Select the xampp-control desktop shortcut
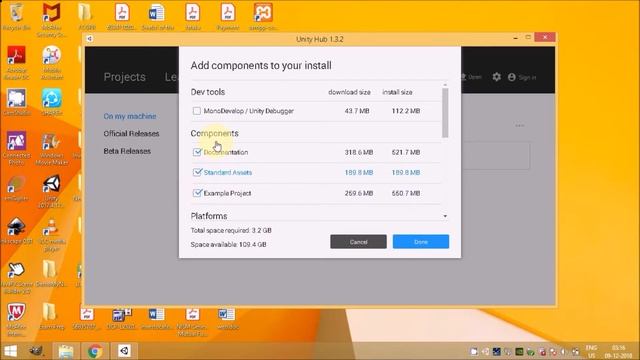This screenshot has width=640, height=360. [x=263, y=16]
